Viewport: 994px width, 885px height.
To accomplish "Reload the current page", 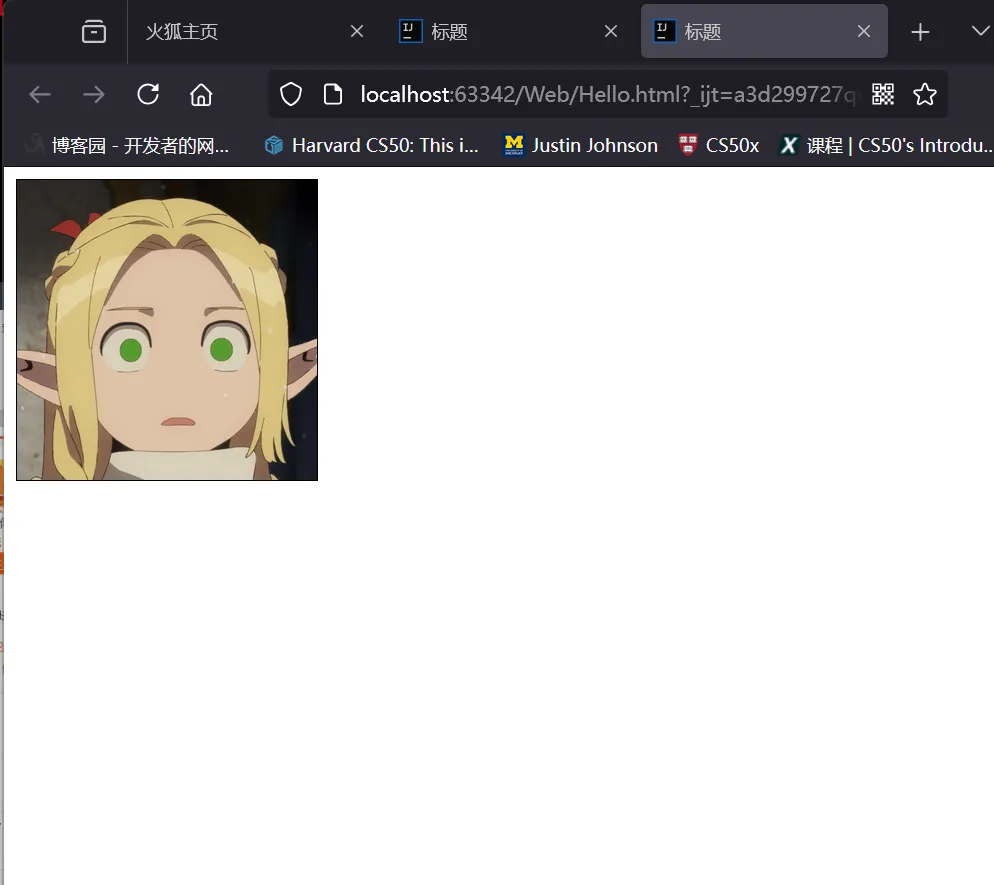I will (x=148, y=95).
